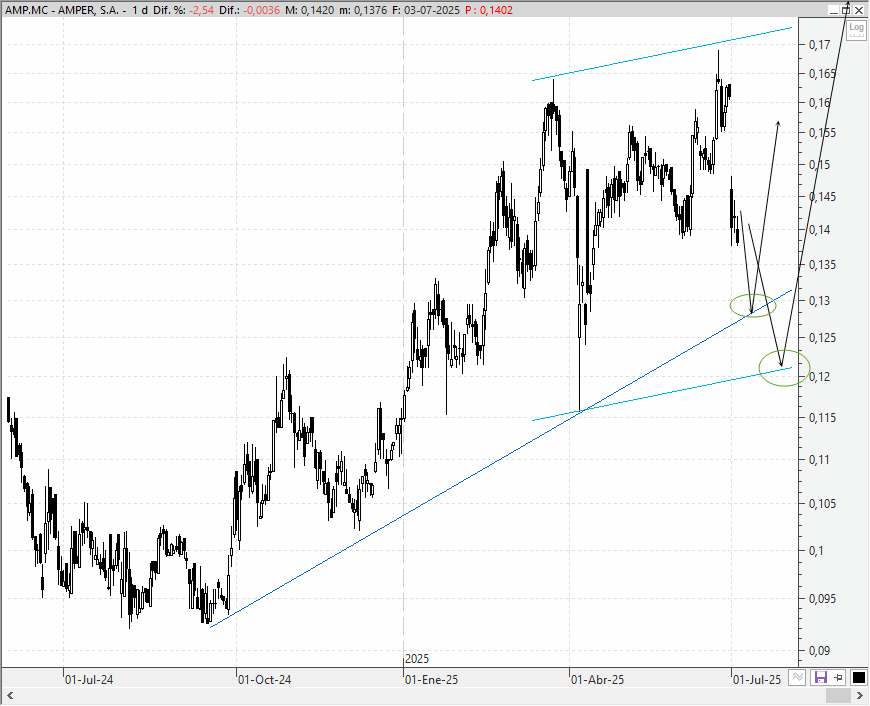This screenshot has height=706, width=870.
Task: Click the '0,105' price axis label
Action: click(x=822, y=504)
